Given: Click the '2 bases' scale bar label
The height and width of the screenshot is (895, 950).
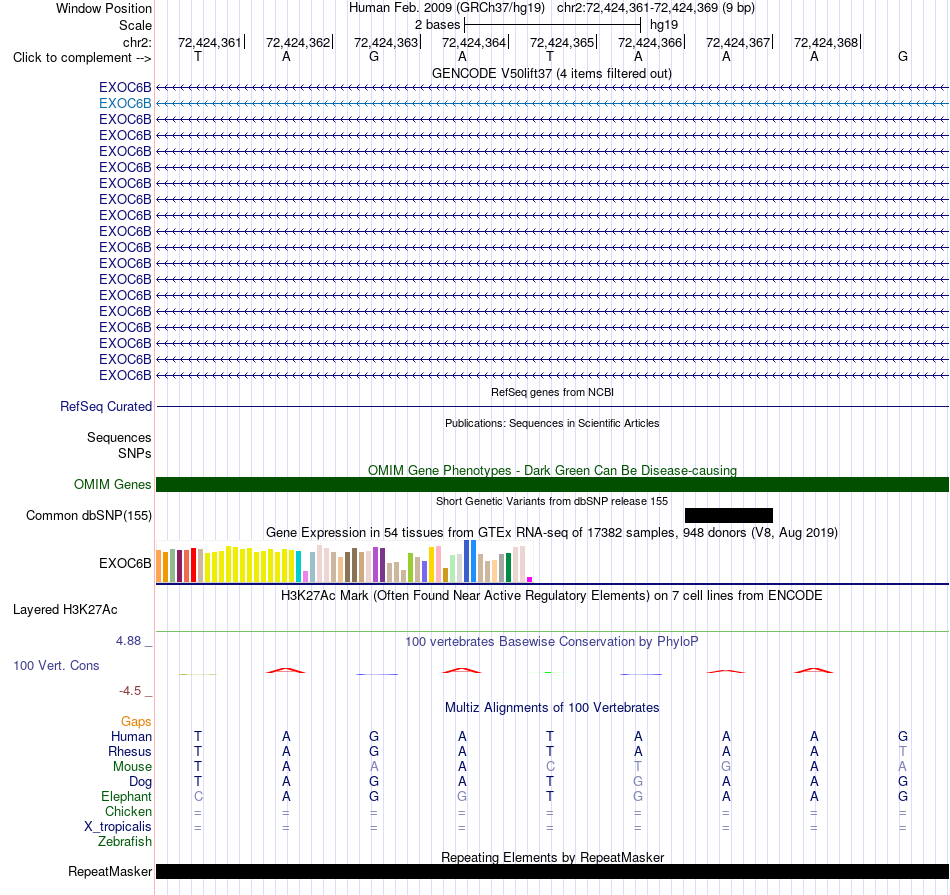Looking at the screenshot, I should [x=437, y=25].
